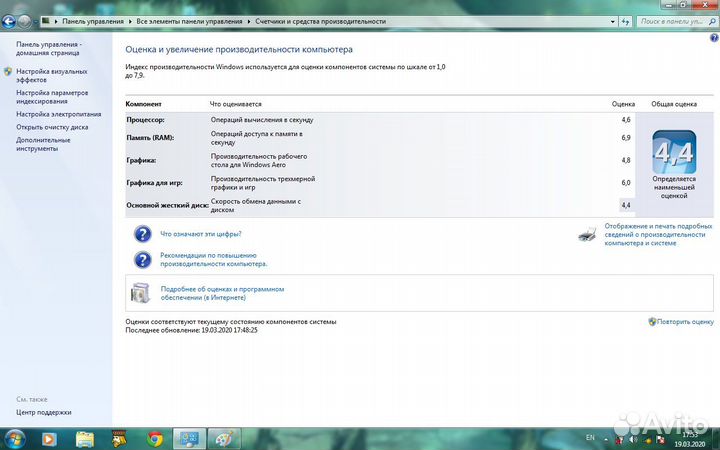Open 'Отображение и печать подробных сведений' link
The height and width of the screenshot is (450, 720).
658,235
